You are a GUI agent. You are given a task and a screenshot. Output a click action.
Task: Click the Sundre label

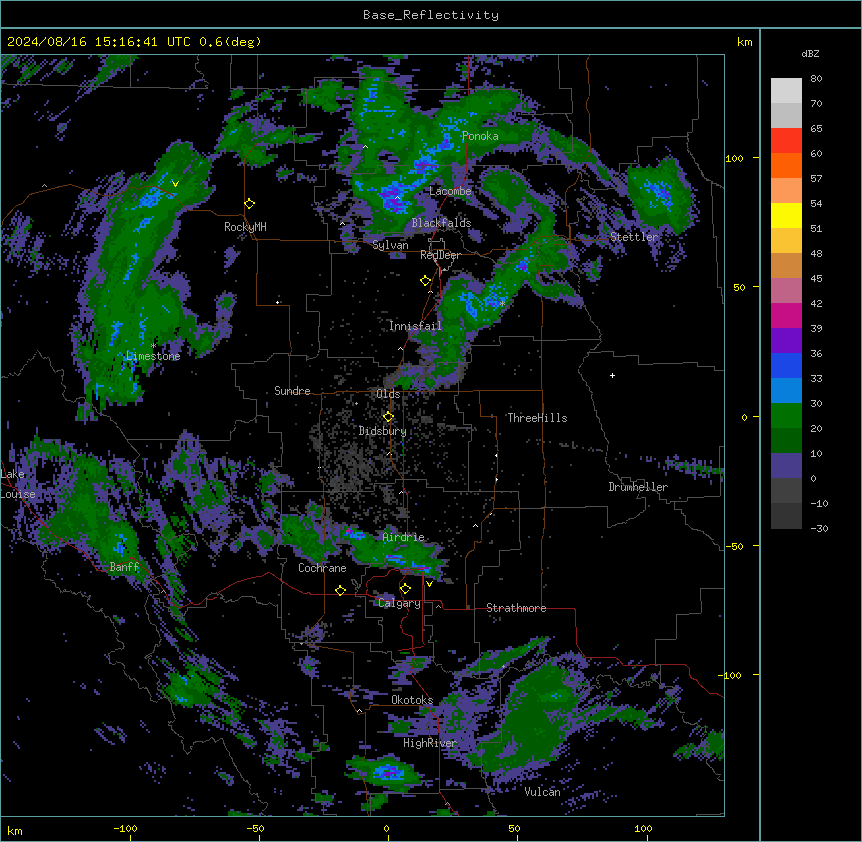coord(292,391)
